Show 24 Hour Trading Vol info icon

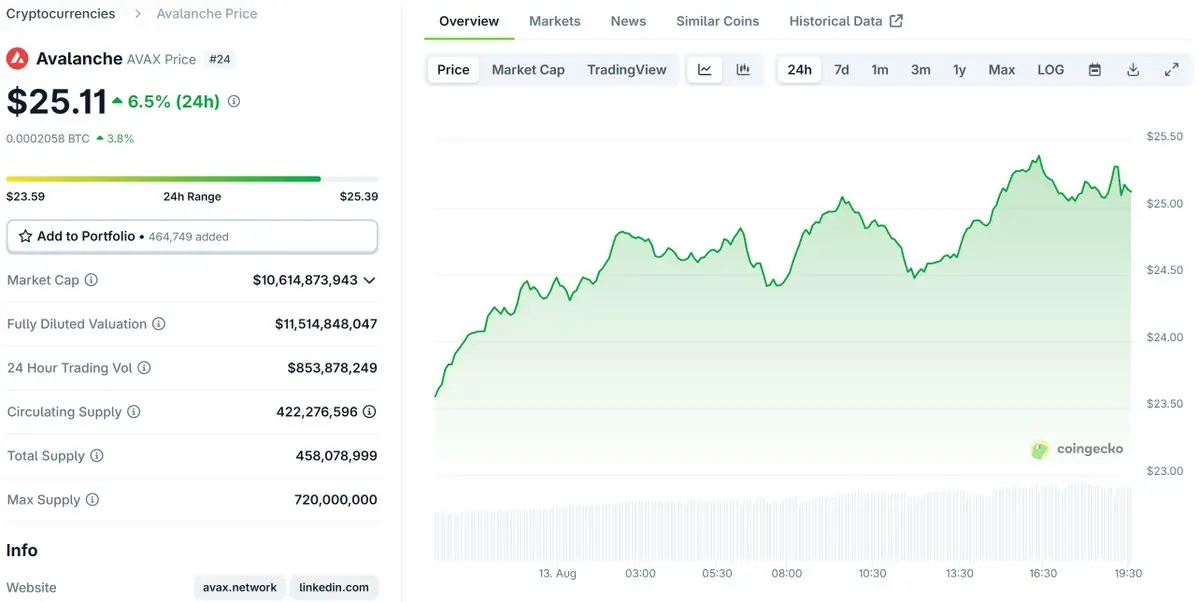(144, 368)
